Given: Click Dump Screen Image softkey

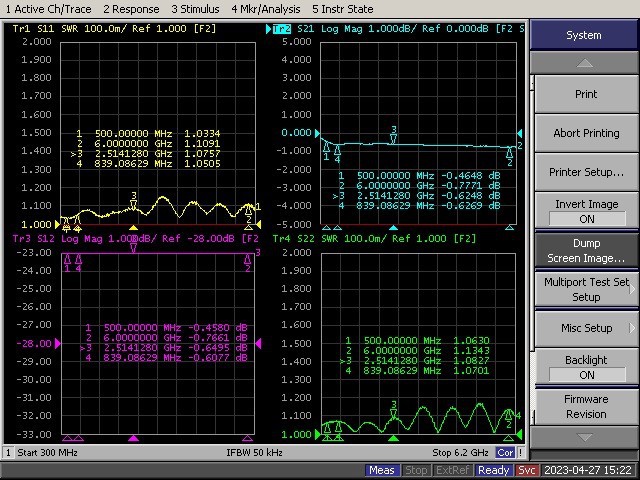Looking at the screenshot, I should tap(586, 250).
